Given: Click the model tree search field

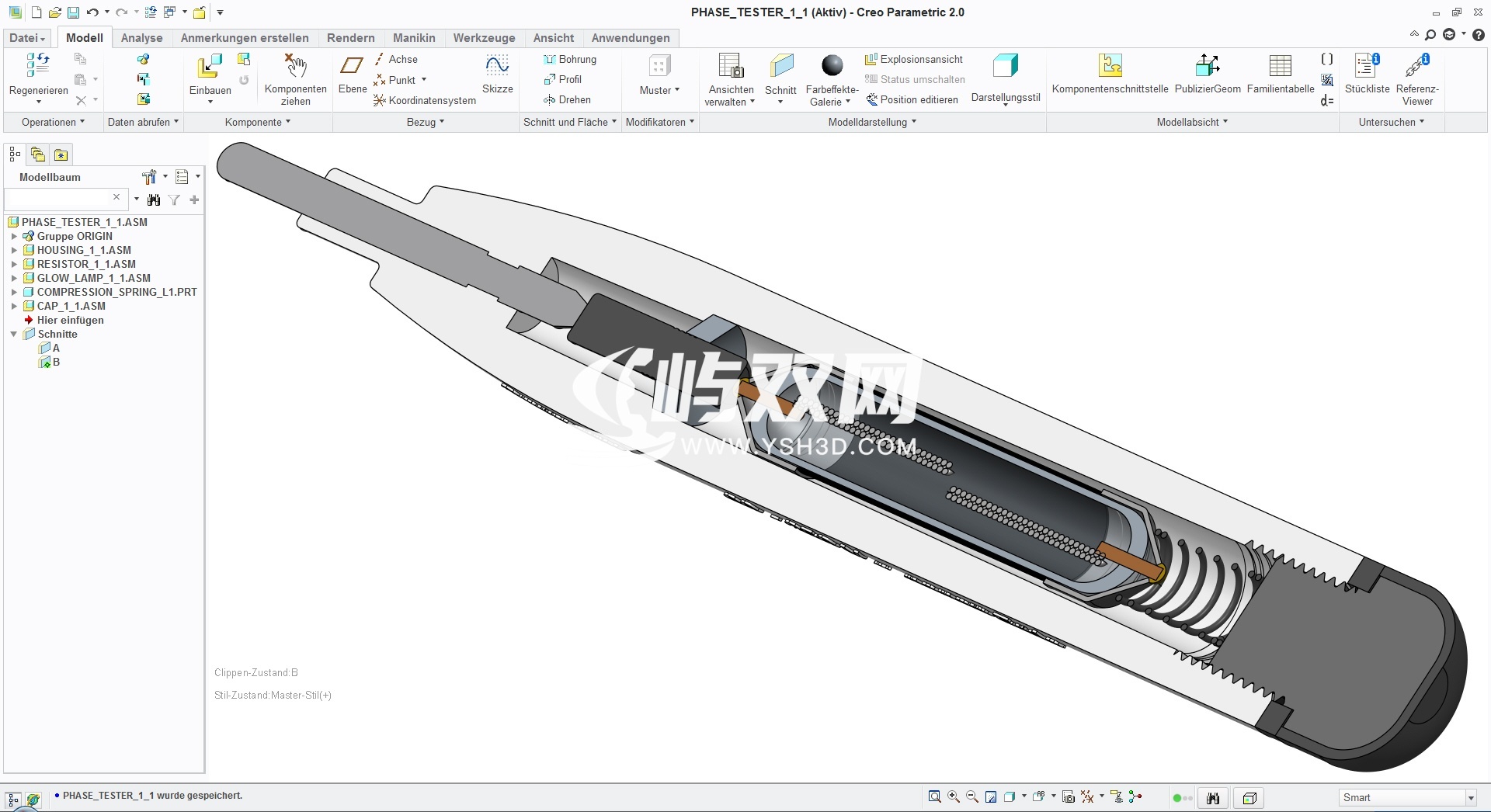Looking at the screenshot, I should pyautogui.click(x=58, y=200).
